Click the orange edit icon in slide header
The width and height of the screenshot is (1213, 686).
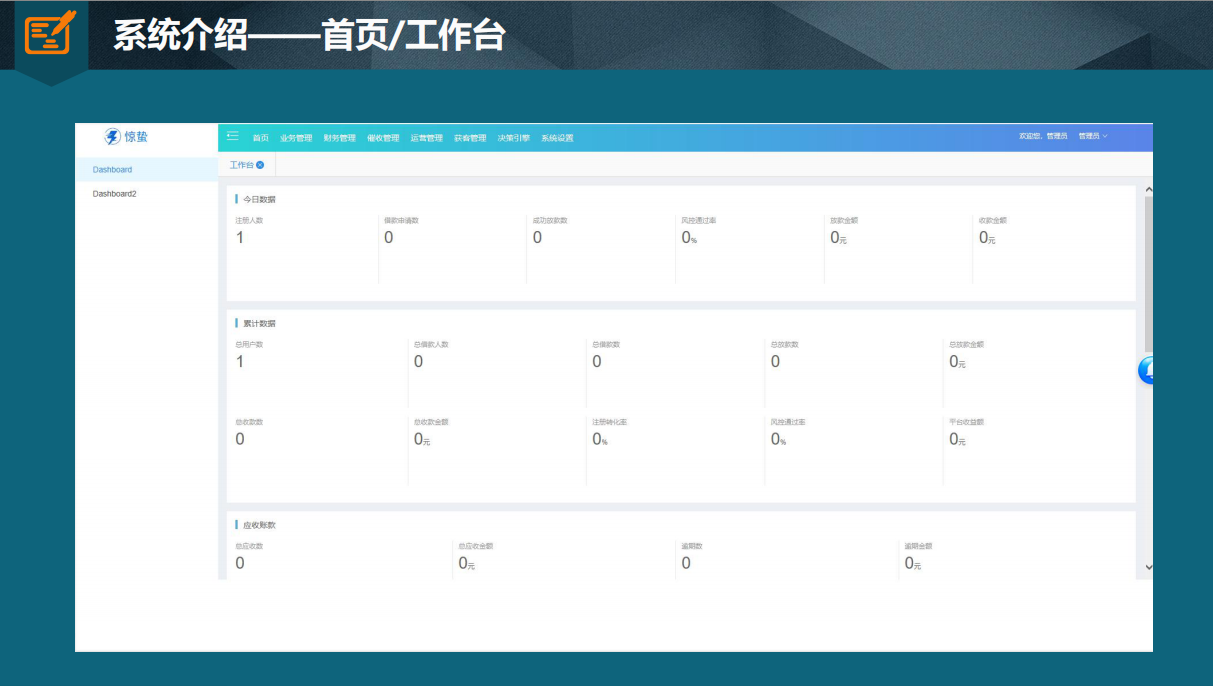click(49, 33)
